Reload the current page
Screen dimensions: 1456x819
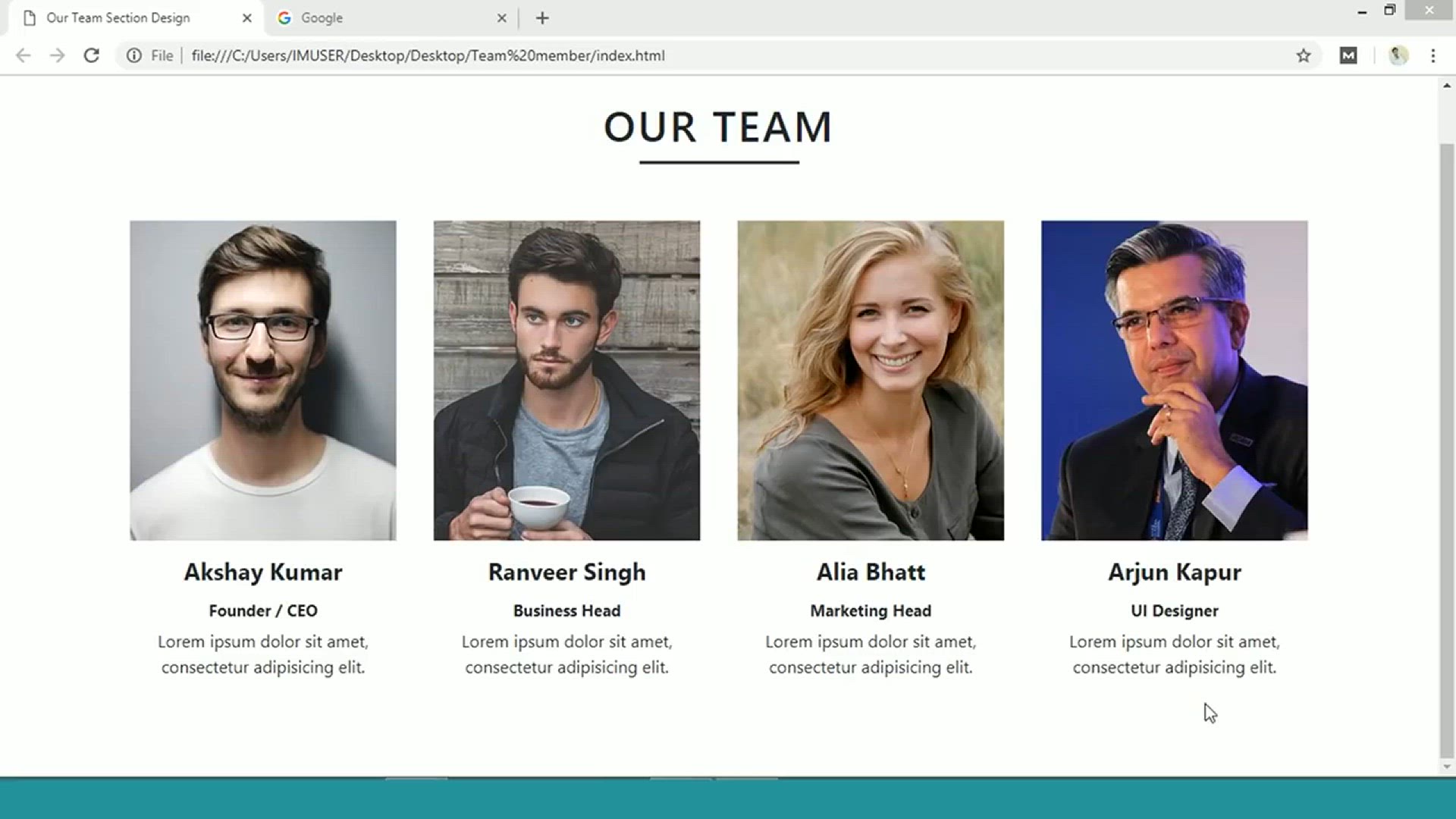[x=91, y=55]
